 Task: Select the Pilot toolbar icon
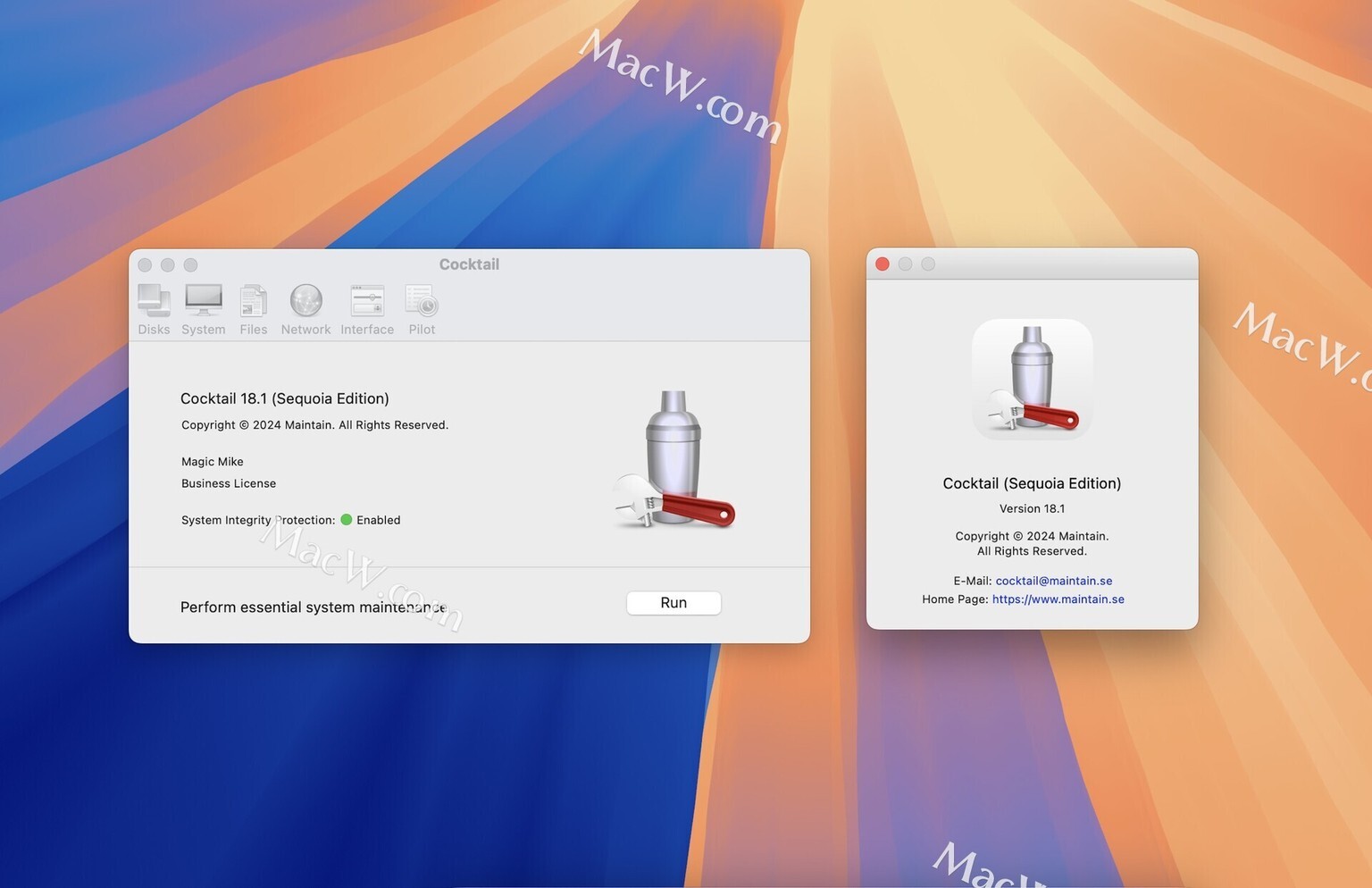coord(422,309)
